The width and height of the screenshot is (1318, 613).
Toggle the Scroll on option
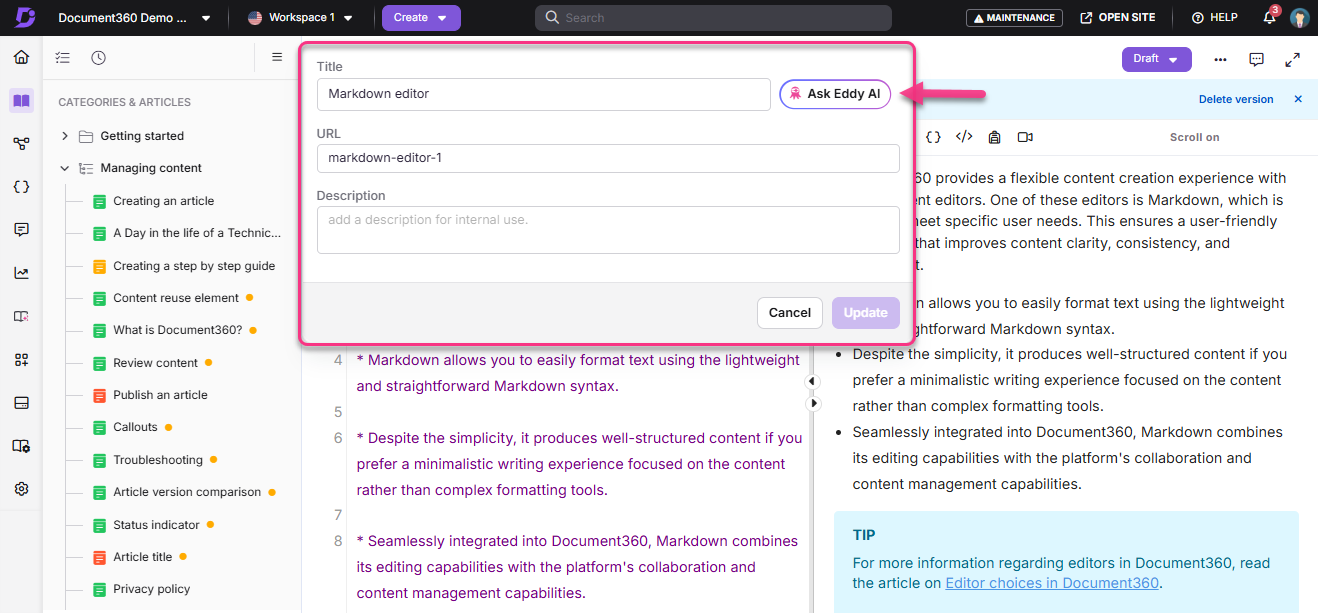(1194, 137)
